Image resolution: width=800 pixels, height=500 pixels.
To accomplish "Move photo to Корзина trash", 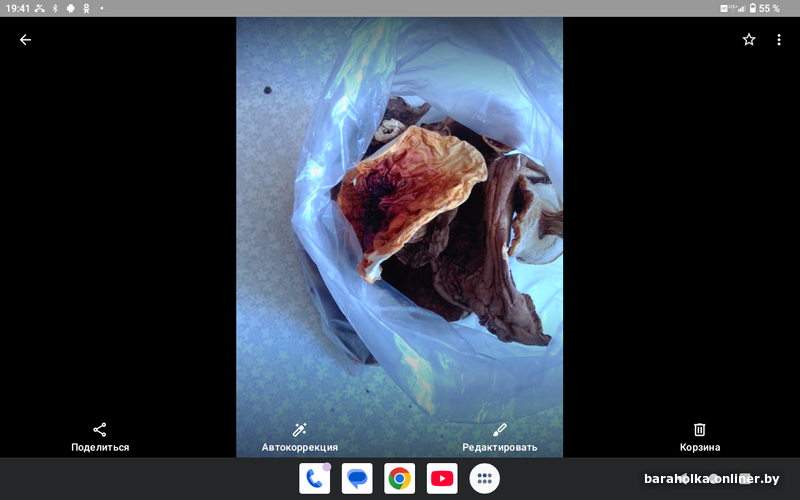I will click(699, 438).
